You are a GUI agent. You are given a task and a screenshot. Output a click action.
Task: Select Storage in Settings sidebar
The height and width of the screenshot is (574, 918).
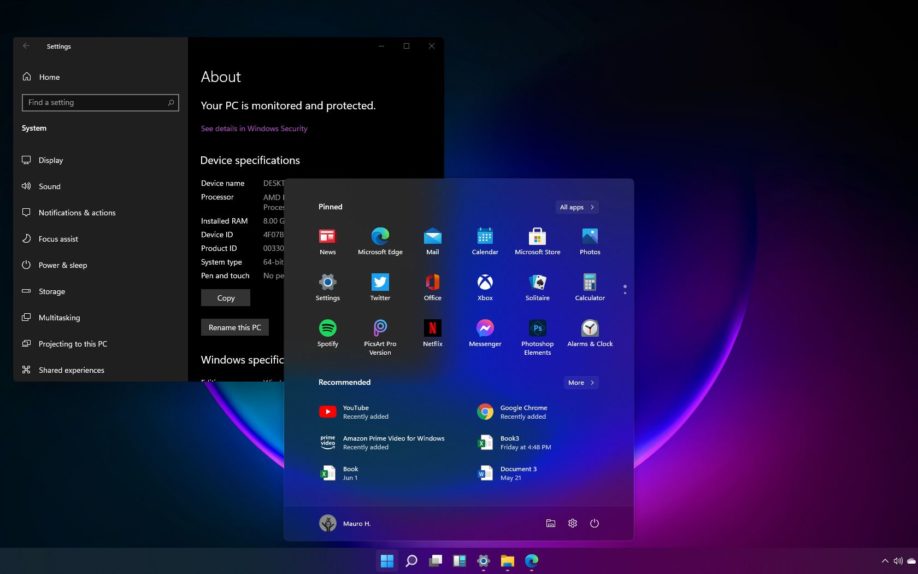pos(43,291)
